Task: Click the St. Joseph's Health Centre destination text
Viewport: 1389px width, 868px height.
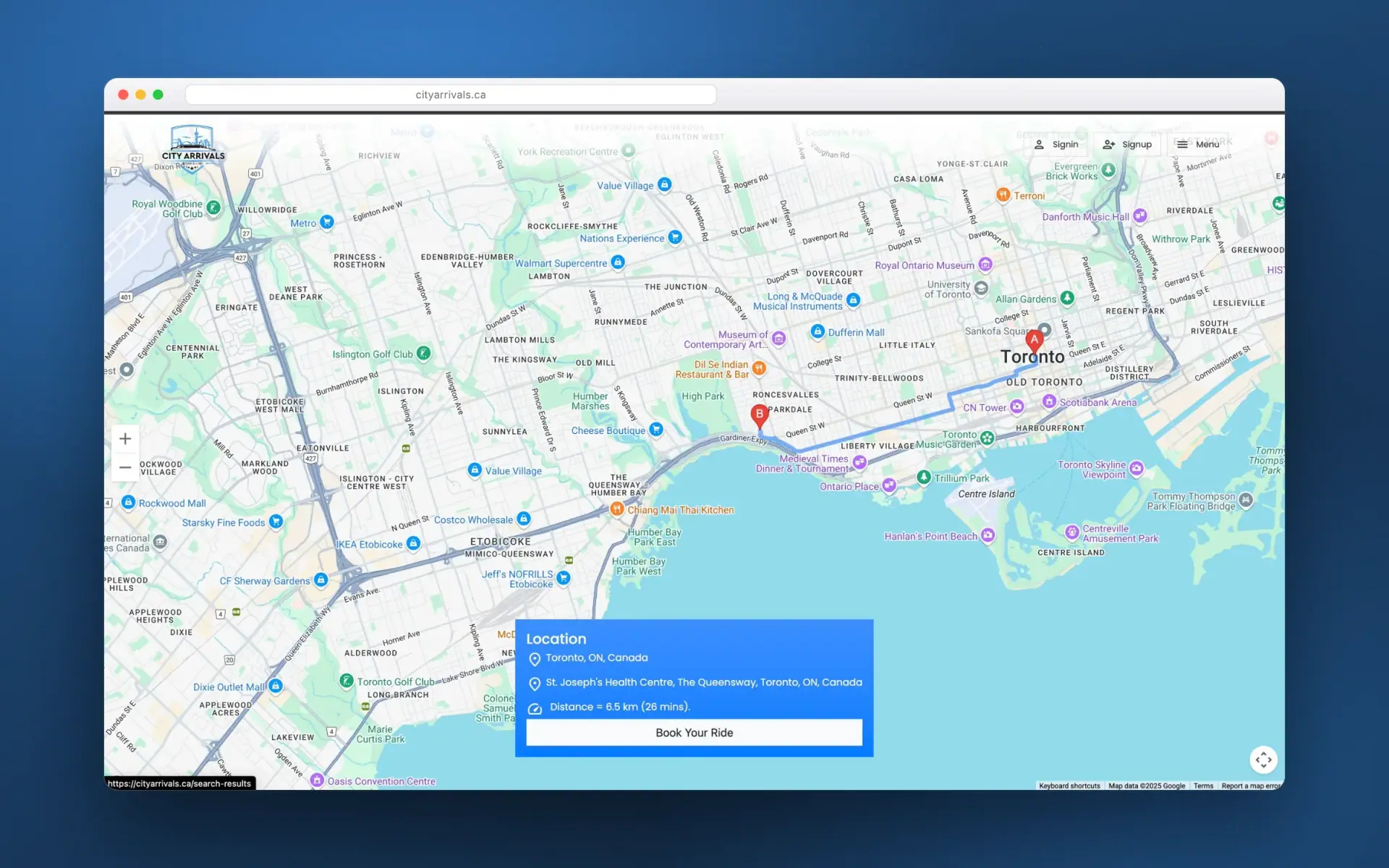Action: (x=704, y=682)
